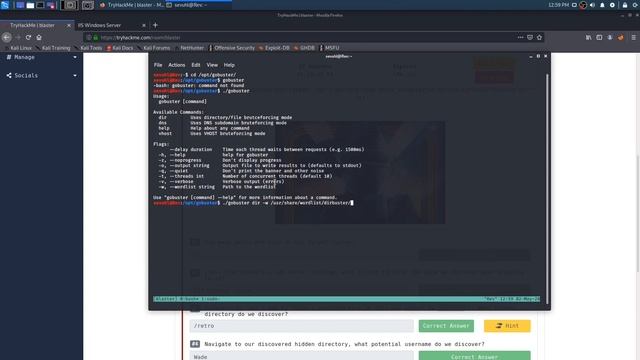Open the notifications bell in top panel
Image resolution: width=640 pixels, height=360 pixels.
click(x=602, y=5)
